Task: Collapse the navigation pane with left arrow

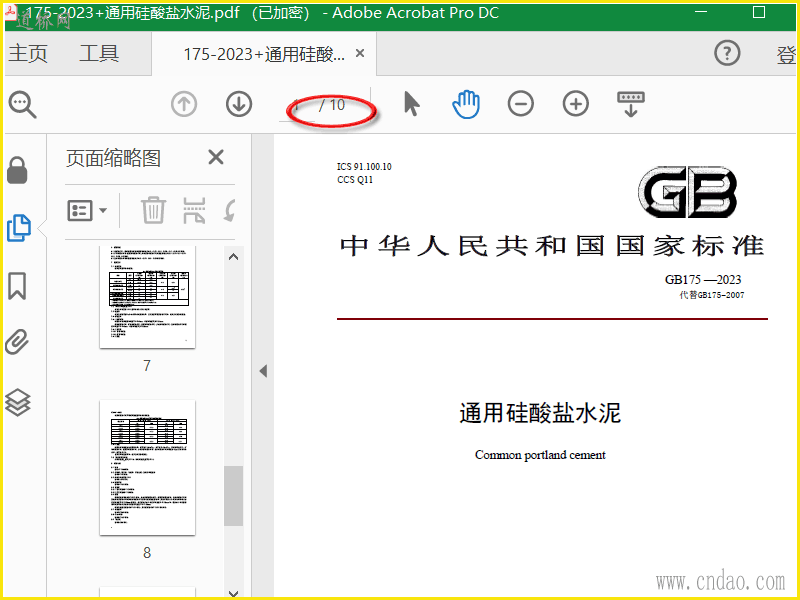Action: point(263,371)
